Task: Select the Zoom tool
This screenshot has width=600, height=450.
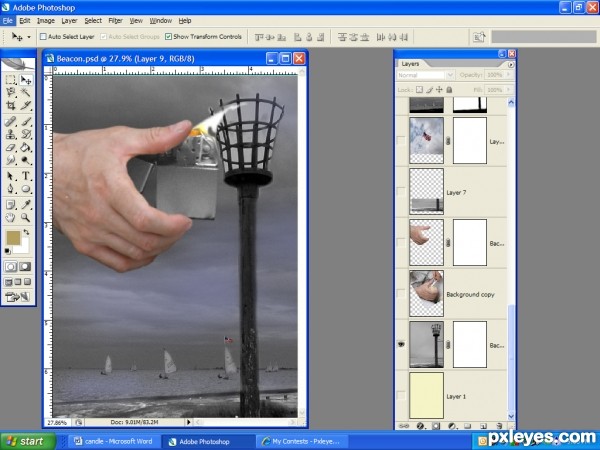Action: click(26, 218)
